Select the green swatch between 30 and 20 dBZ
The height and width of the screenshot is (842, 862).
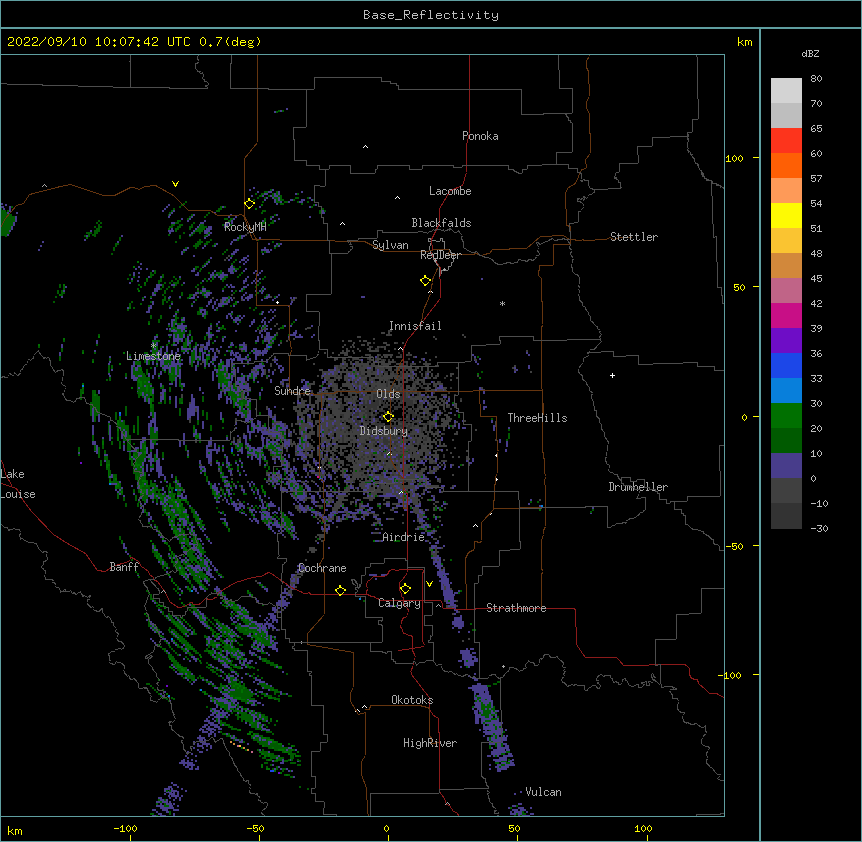[x=786, y=416]
